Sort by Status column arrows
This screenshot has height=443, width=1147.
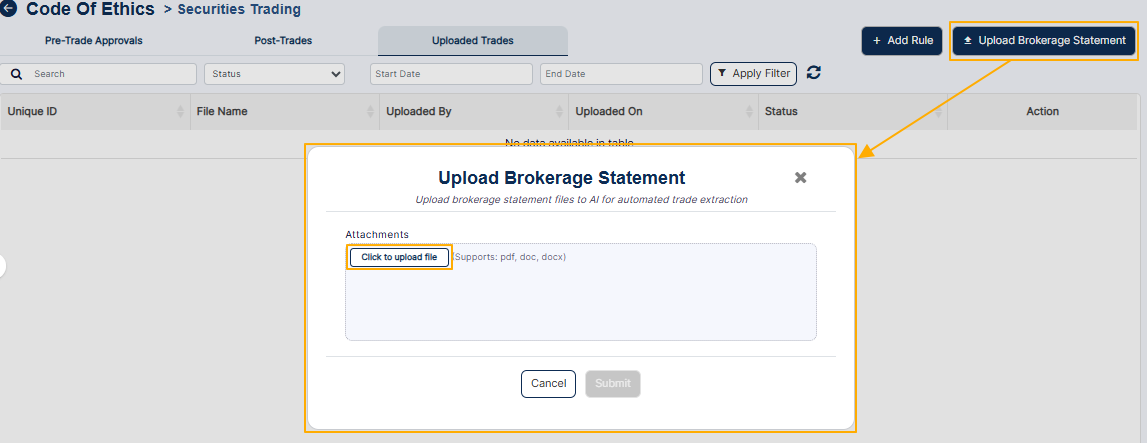(x=939, y=112)
